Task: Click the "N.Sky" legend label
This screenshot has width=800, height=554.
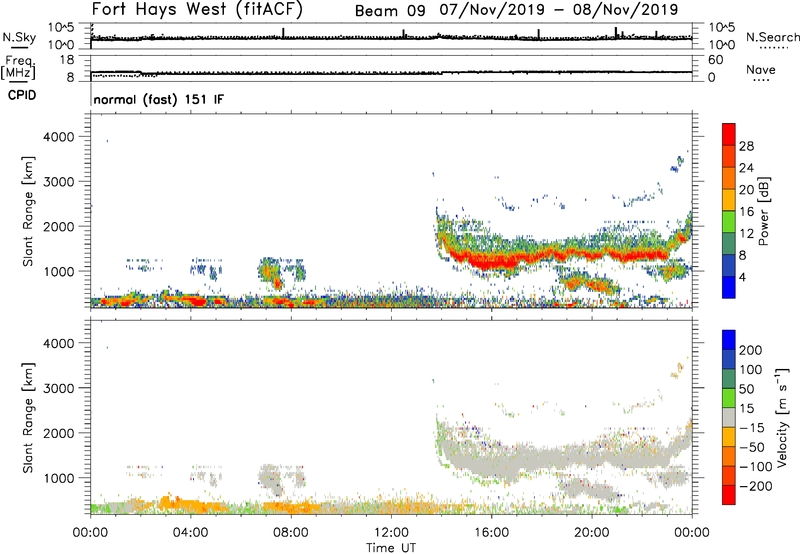Action: [19, 38]
